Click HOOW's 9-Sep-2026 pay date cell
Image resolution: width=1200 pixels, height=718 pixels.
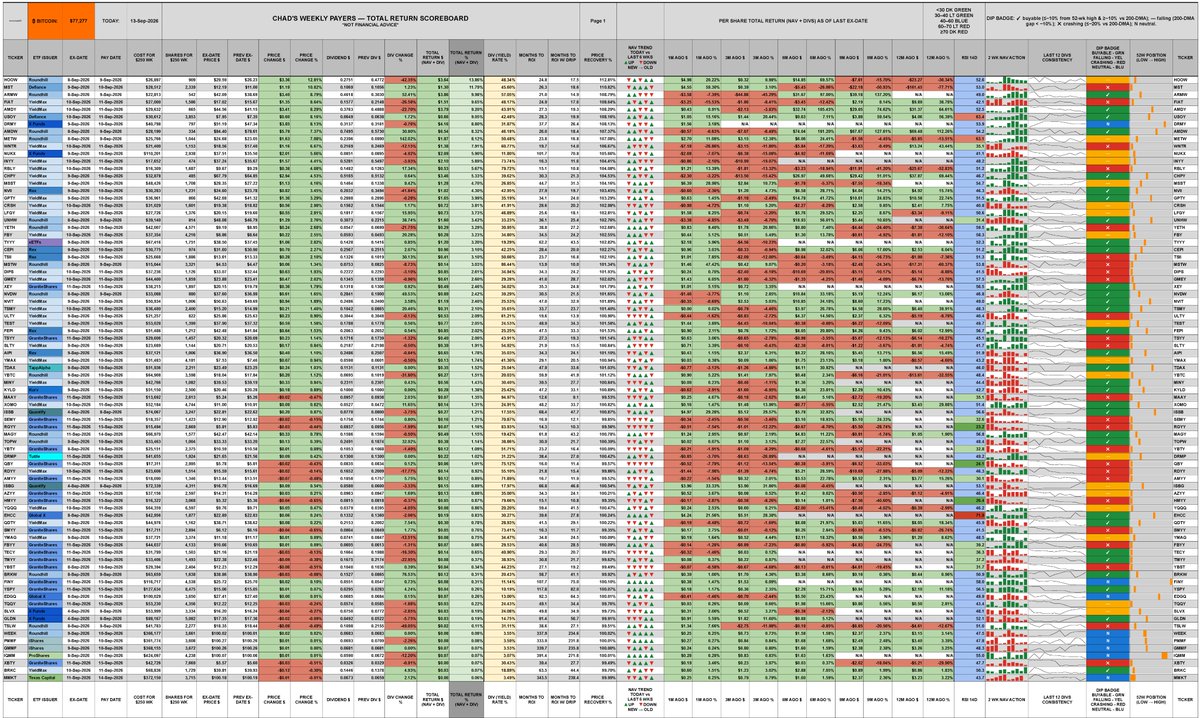(111, 79)
